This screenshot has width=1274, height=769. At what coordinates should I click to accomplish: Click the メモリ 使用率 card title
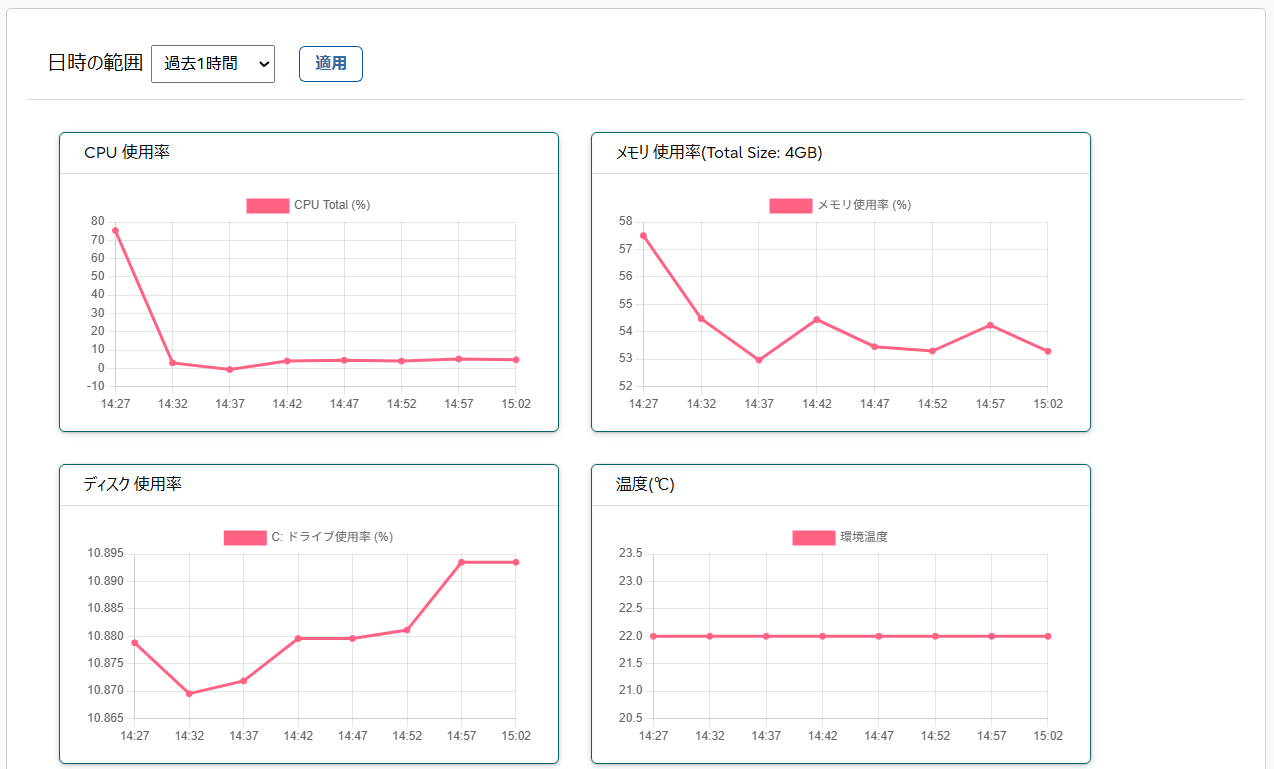pos(719,153)
